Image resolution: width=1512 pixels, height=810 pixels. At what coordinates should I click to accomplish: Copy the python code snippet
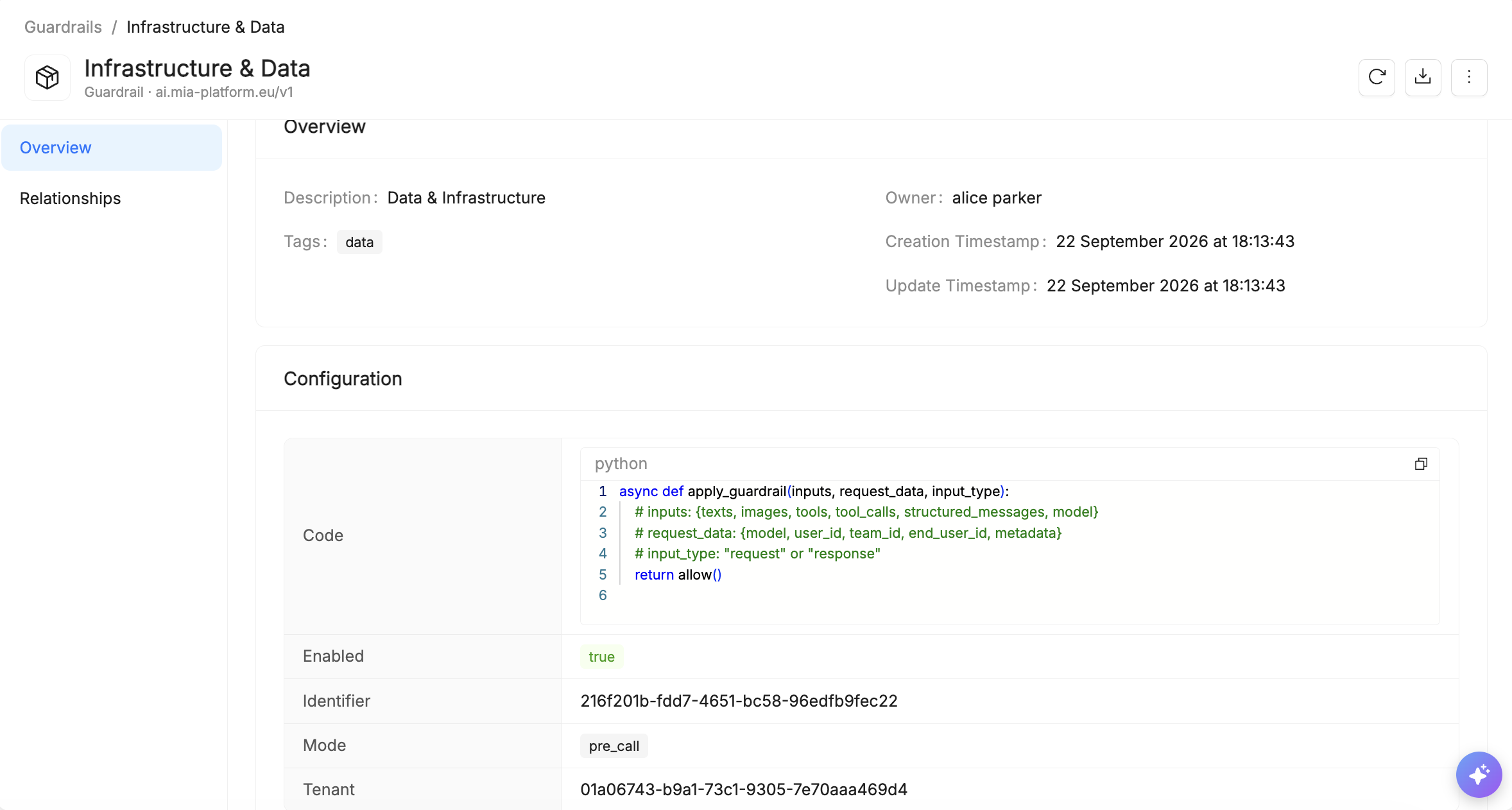[x=1421, y=463]
